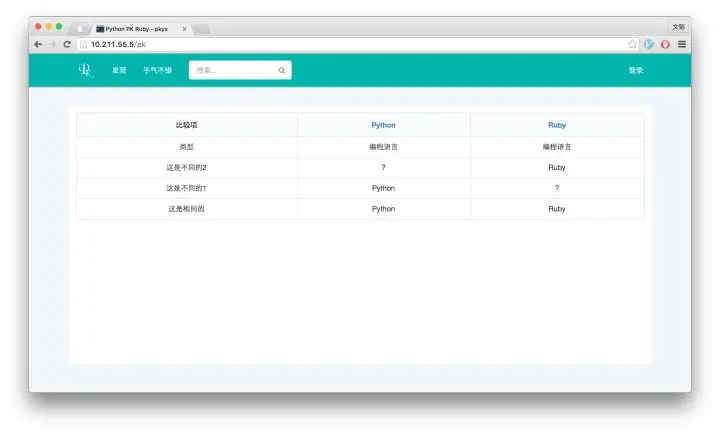720x434 pixels.
Task: Bookmark the page with the star icon
Action: [x=632, y=44]
